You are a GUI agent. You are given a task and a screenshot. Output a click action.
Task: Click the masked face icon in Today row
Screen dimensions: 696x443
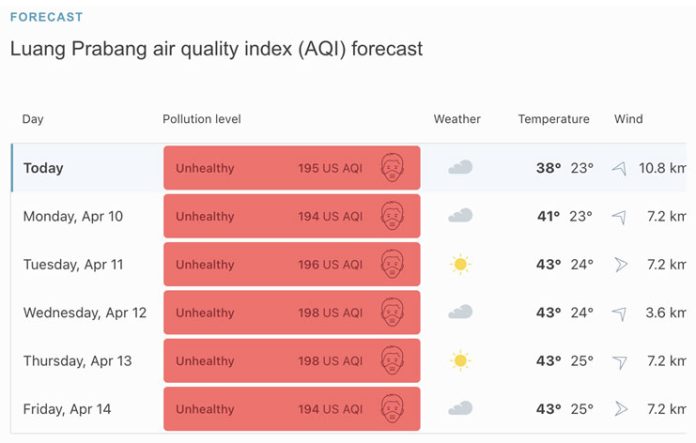click(x=392, y=167)
